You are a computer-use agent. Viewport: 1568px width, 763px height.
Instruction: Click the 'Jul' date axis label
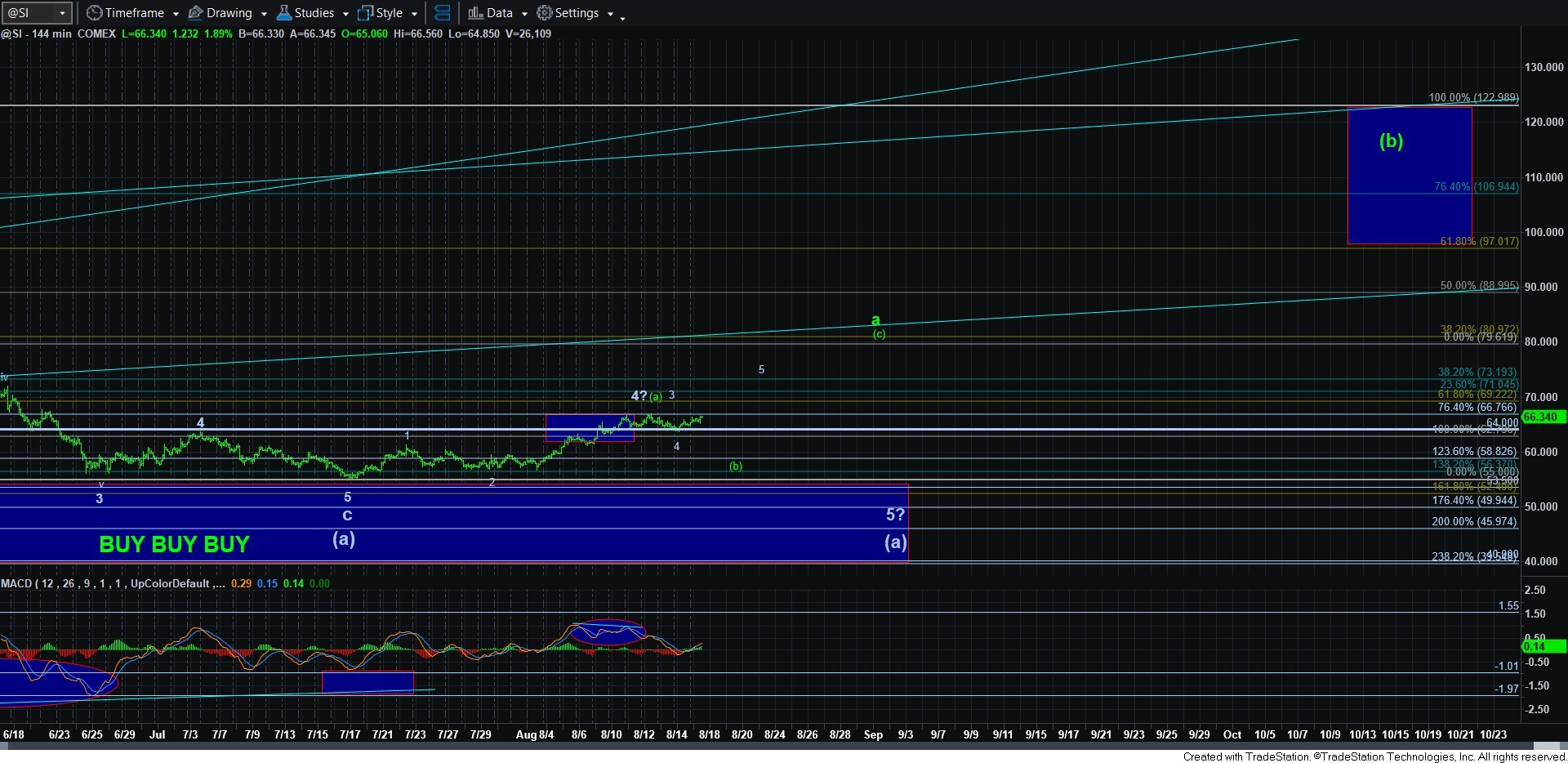[157, 734]
